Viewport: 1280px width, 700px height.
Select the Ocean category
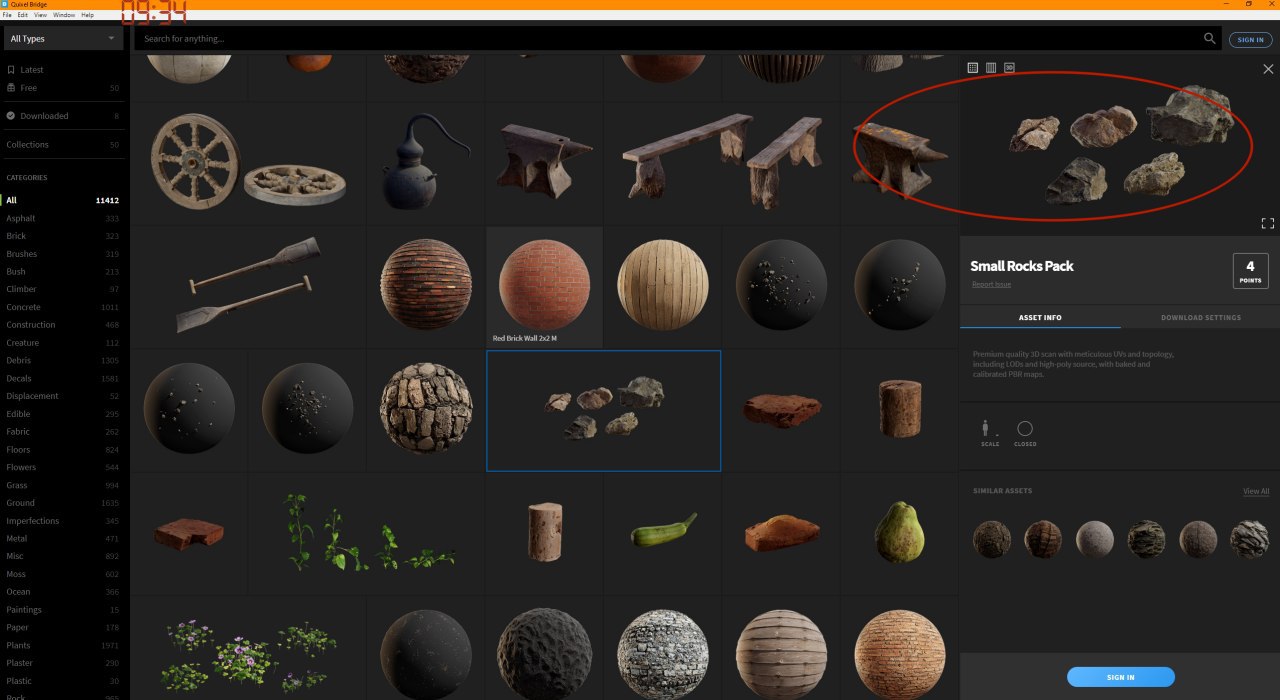click(63, 592)
